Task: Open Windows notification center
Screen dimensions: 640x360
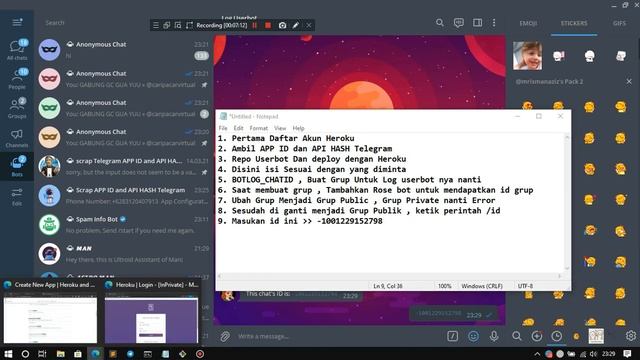Action: tap(627, 354)
